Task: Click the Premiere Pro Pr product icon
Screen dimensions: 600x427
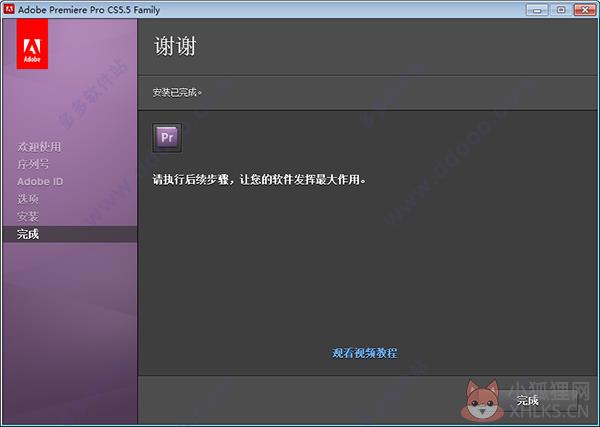Action: click(167, 138)
